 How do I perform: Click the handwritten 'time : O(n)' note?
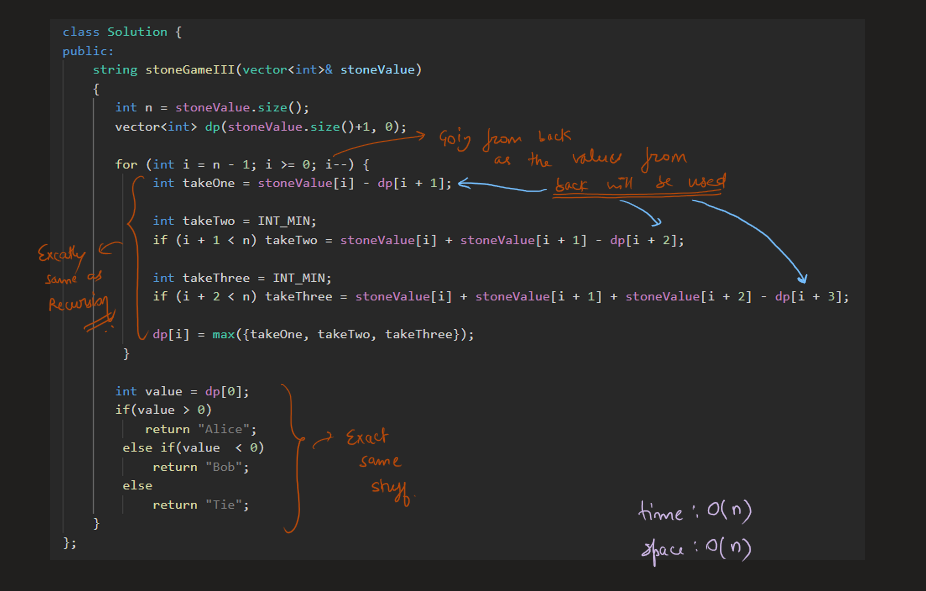pyautogui.click(x=695, y=512)
